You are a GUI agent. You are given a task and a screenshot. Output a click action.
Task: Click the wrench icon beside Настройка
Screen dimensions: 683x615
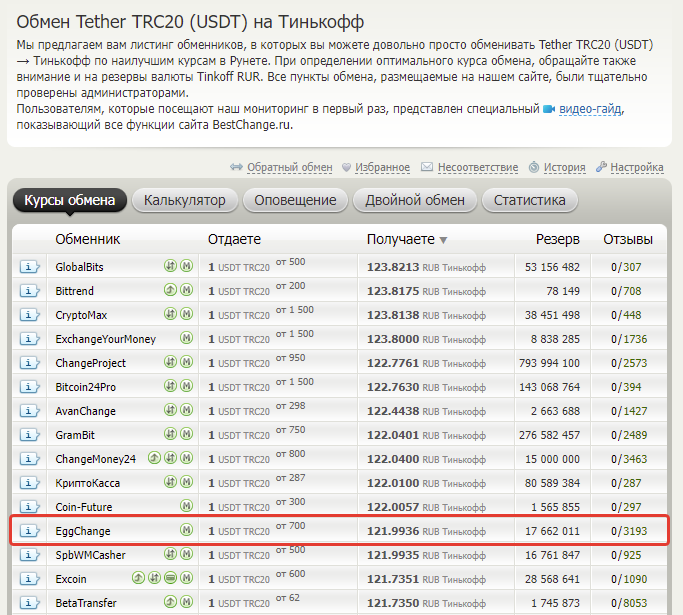[601, 168]
